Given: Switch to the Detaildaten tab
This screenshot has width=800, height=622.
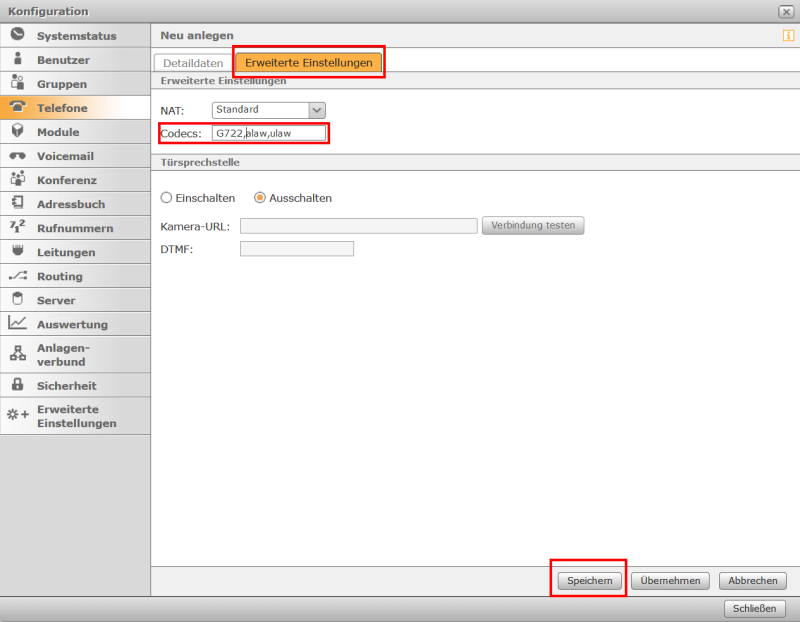Looking at the screenshot, I should [x=193, y=63].
